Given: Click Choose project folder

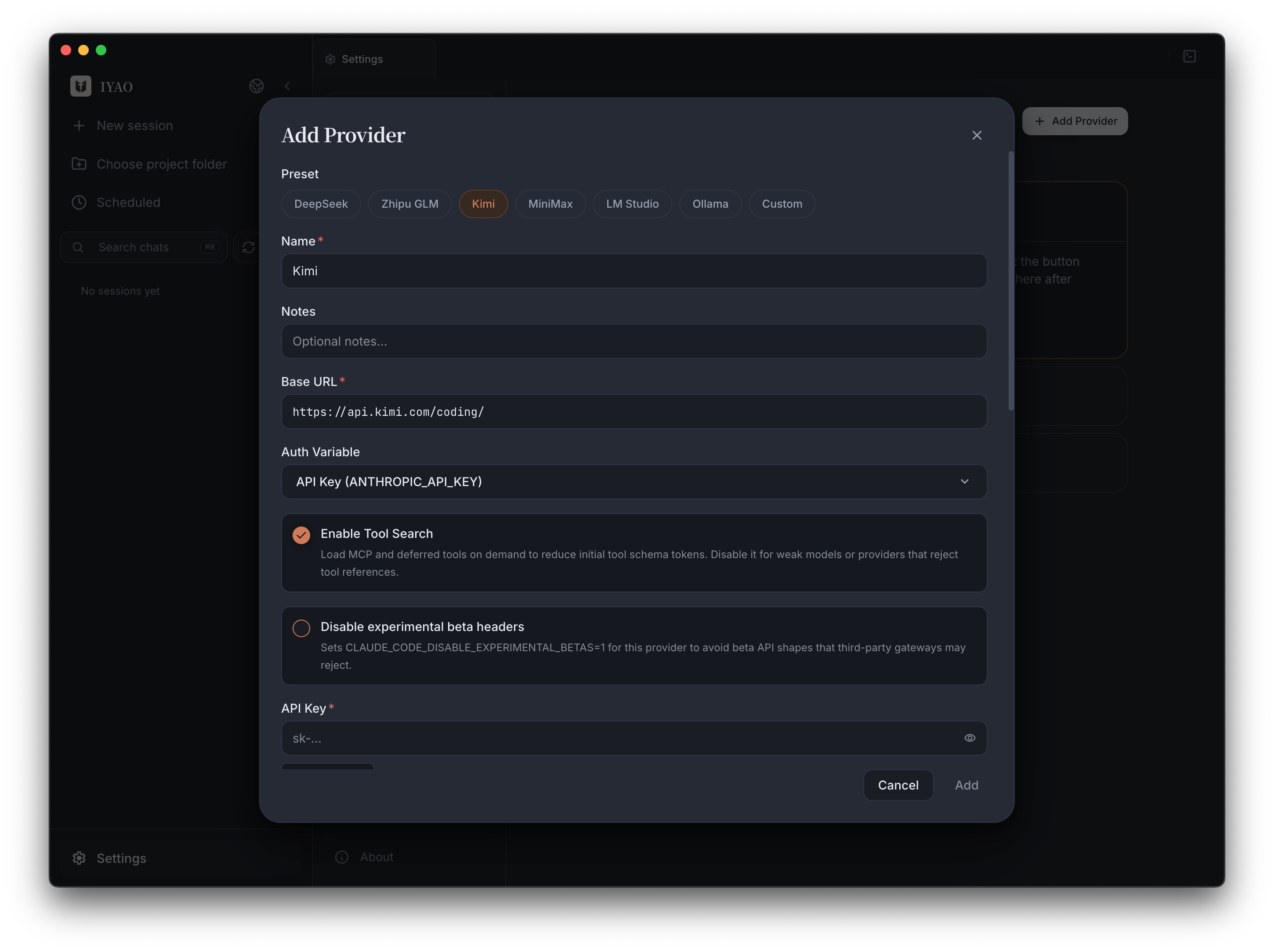Looking at the screenshot, I should pyautogui.click(x=149, y=164).
